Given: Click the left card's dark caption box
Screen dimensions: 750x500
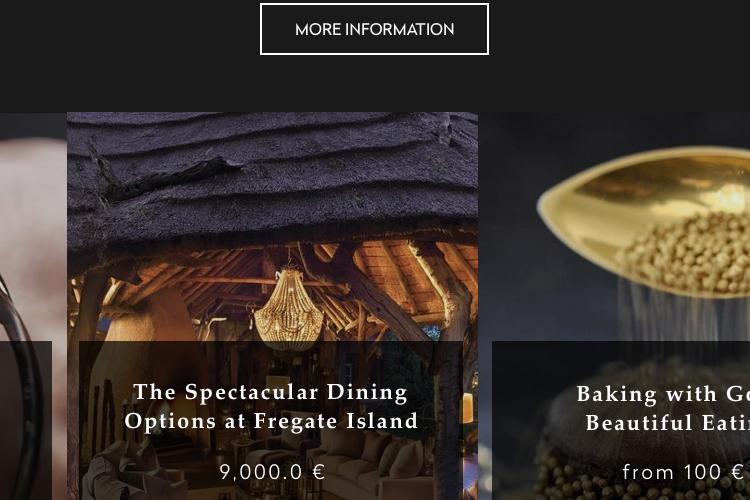Looking at the screenshot, I should tap(26, 421).
